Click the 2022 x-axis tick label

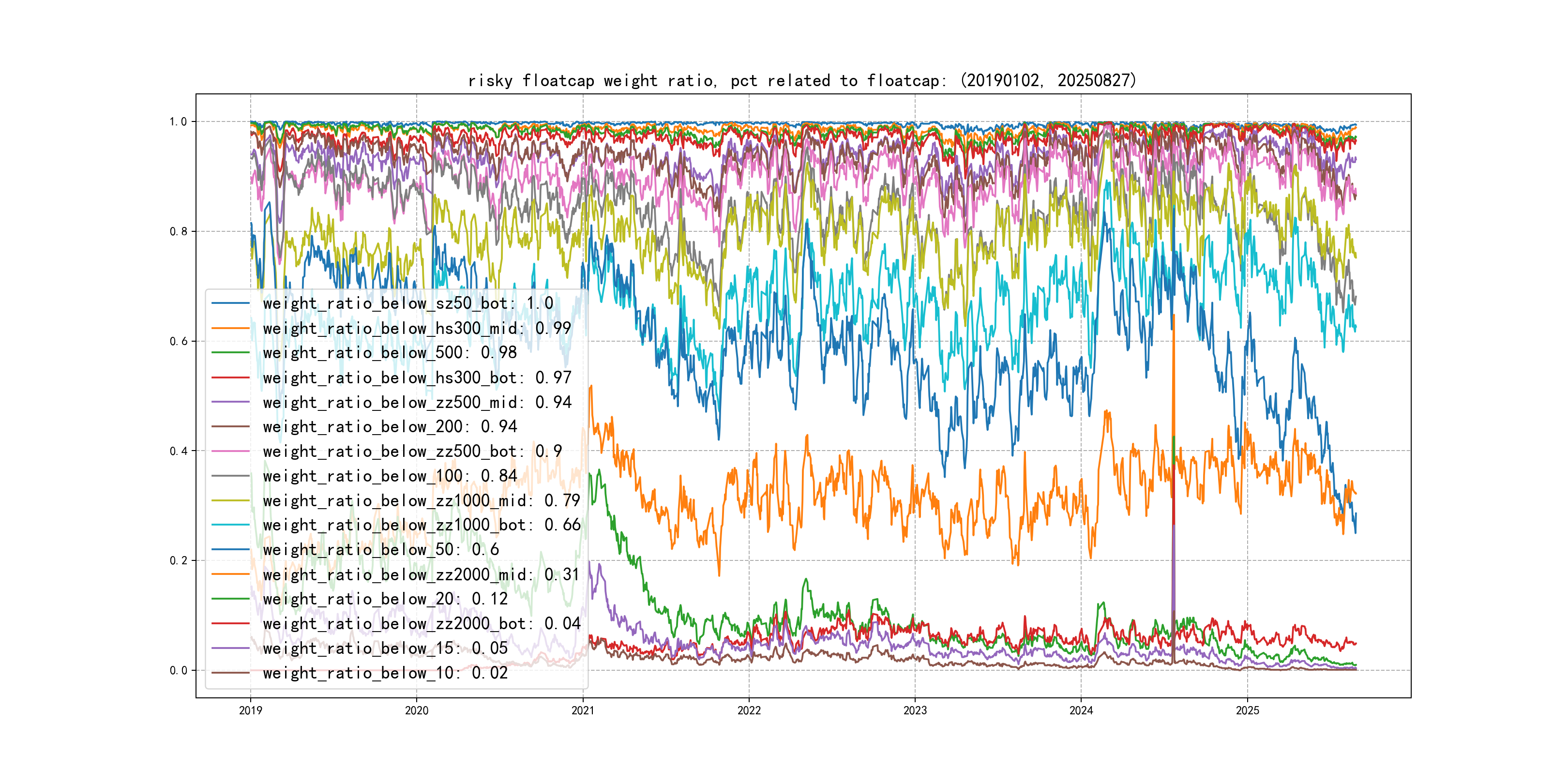click(x=749, y=710)
